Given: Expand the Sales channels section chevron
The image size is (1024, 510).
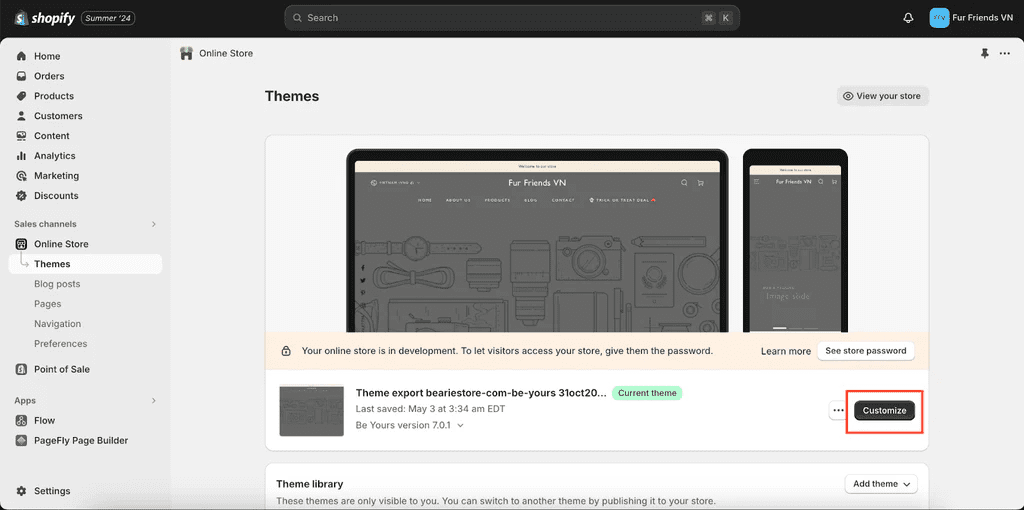Looking at the screenshot, I should (154, 224).
